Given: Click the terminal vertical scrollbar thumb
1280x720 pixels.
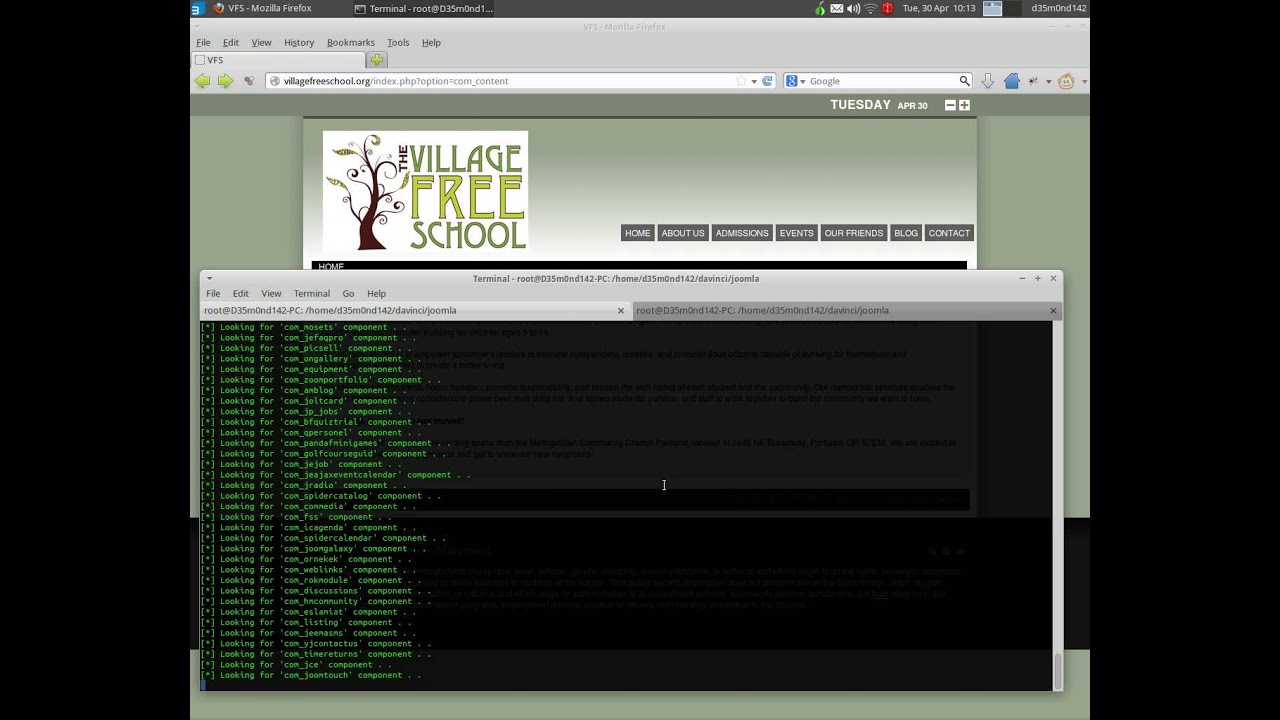Looking at the screenshot, I should 1057,670.
